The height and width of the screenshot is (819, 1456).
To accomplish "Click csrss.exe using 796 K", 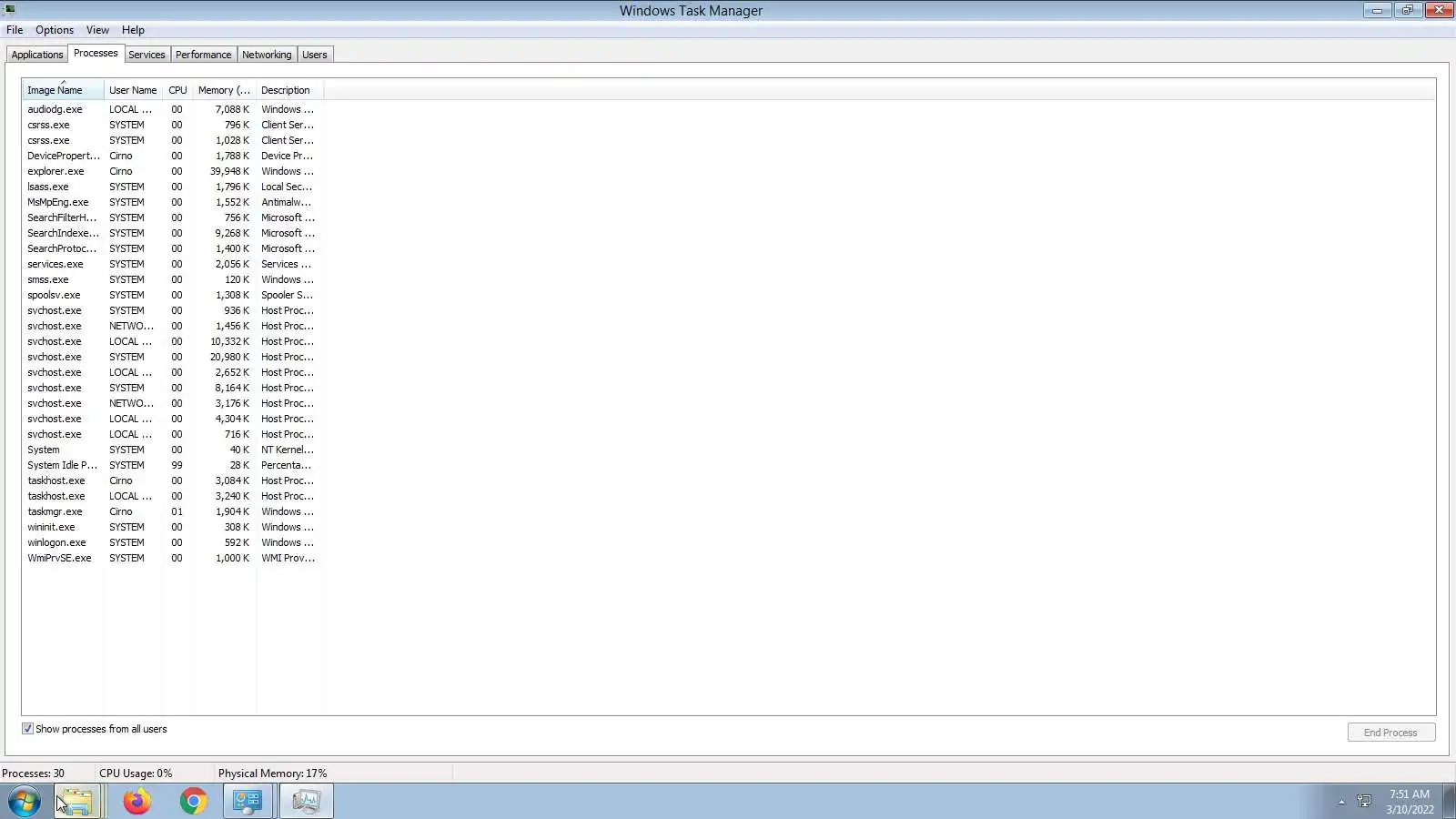I will click(x=173, y=125).
